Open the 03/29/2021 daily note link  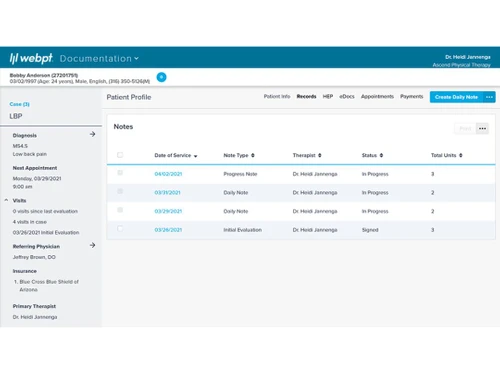point(168,211)
